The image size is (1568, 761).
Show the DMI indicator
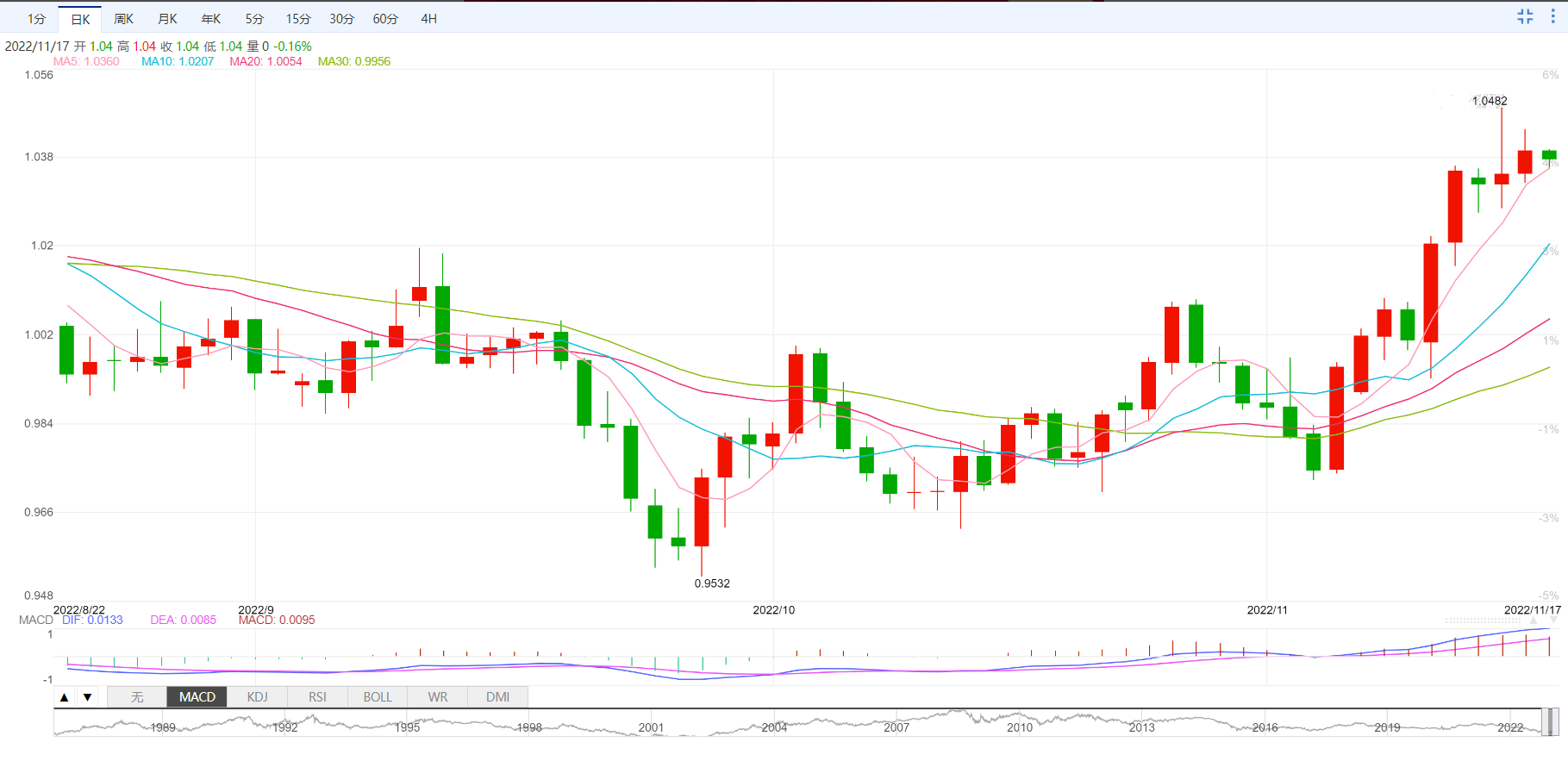pos(497,697)
